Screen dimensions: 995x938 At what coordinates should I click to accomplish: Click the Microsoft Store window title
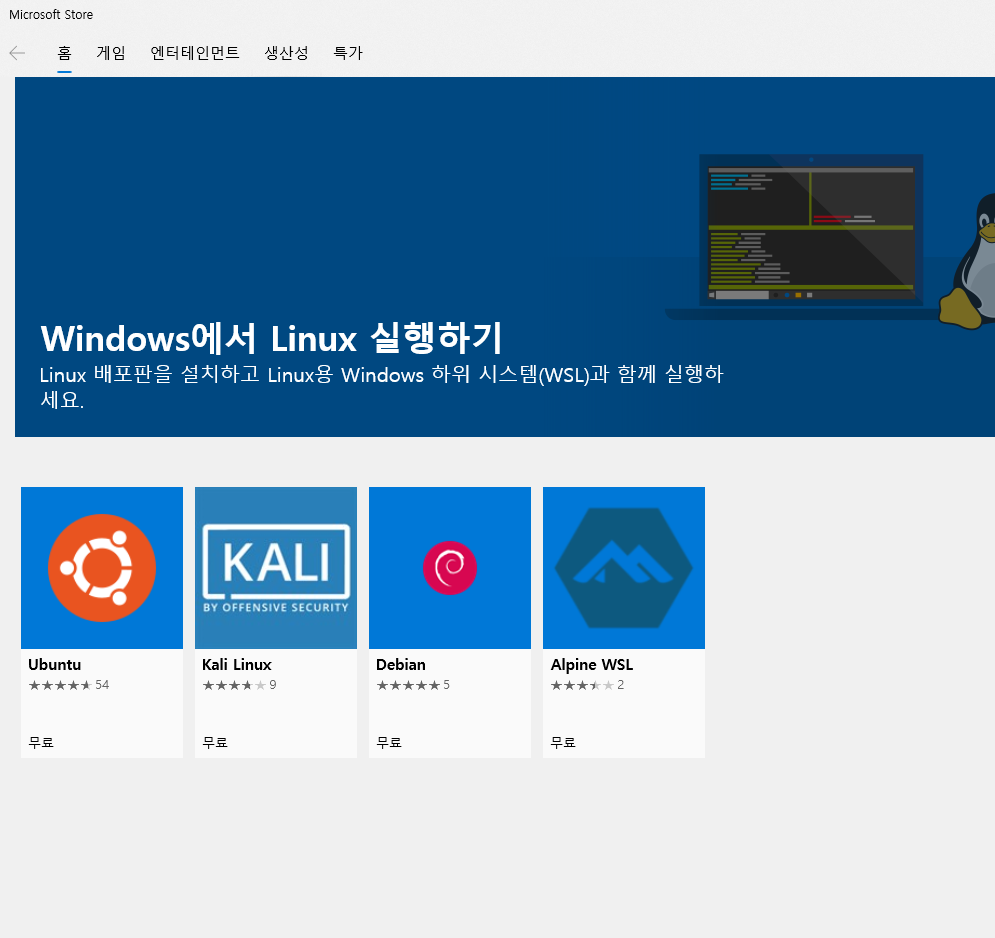pos(51,15)
